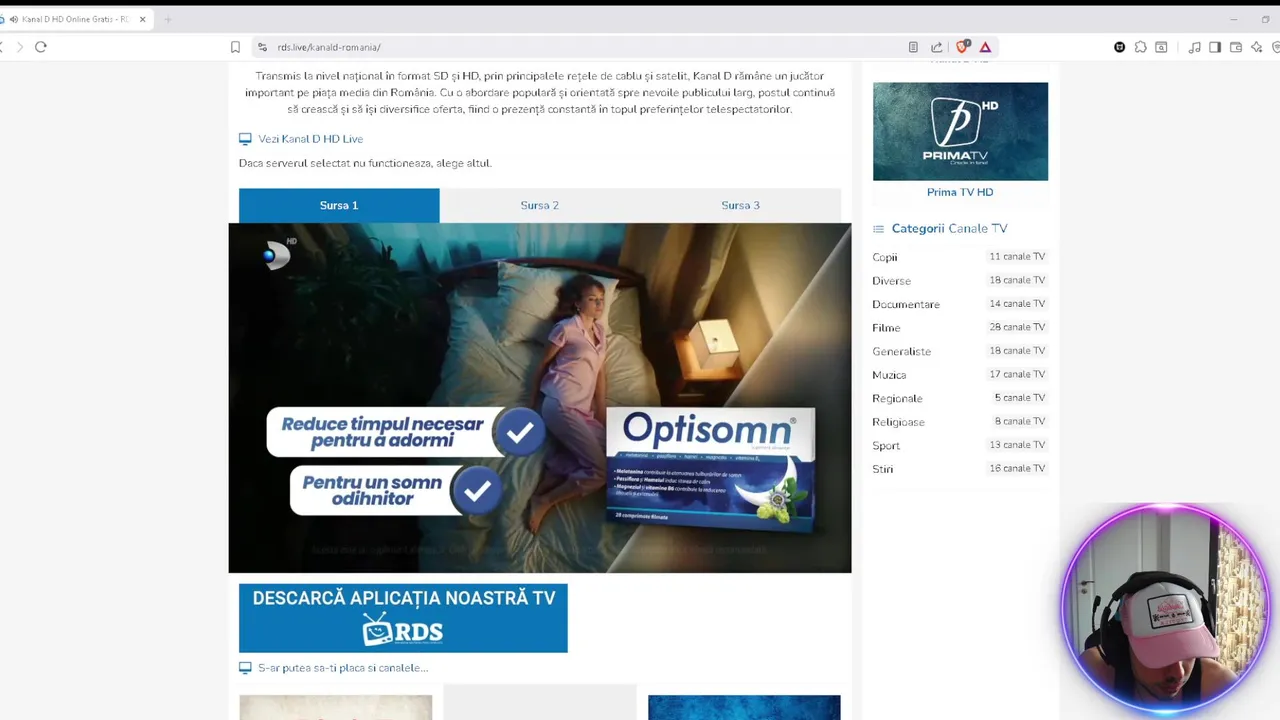Image resolution: width=1280 pixels, height=720 pixels.
Task: Click the Prima TV HD channel thumbnail
Action: tap(960, 131)
